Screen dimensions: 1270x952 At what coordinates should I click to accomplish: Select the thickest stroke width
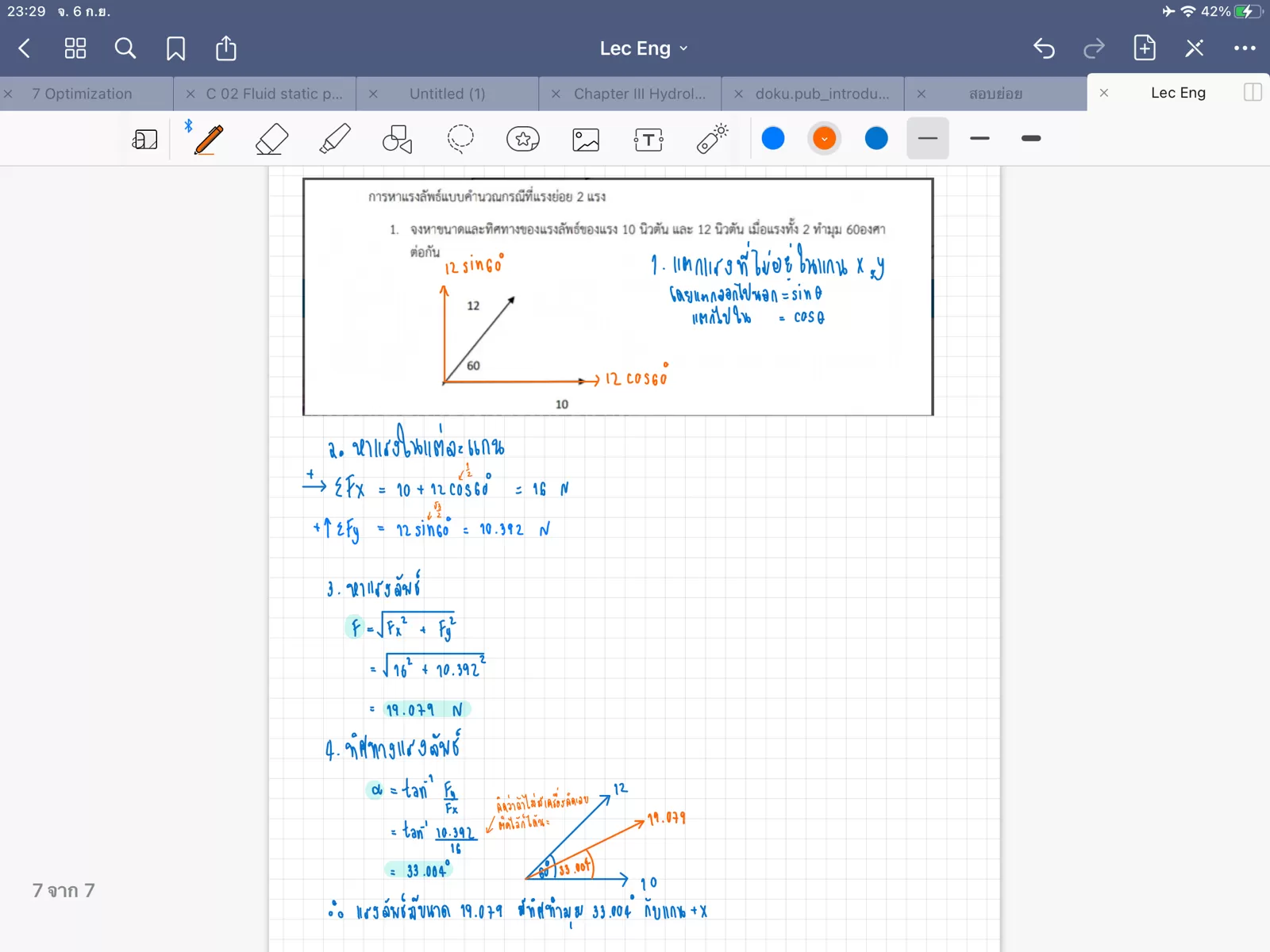[x=1031, y=139]
